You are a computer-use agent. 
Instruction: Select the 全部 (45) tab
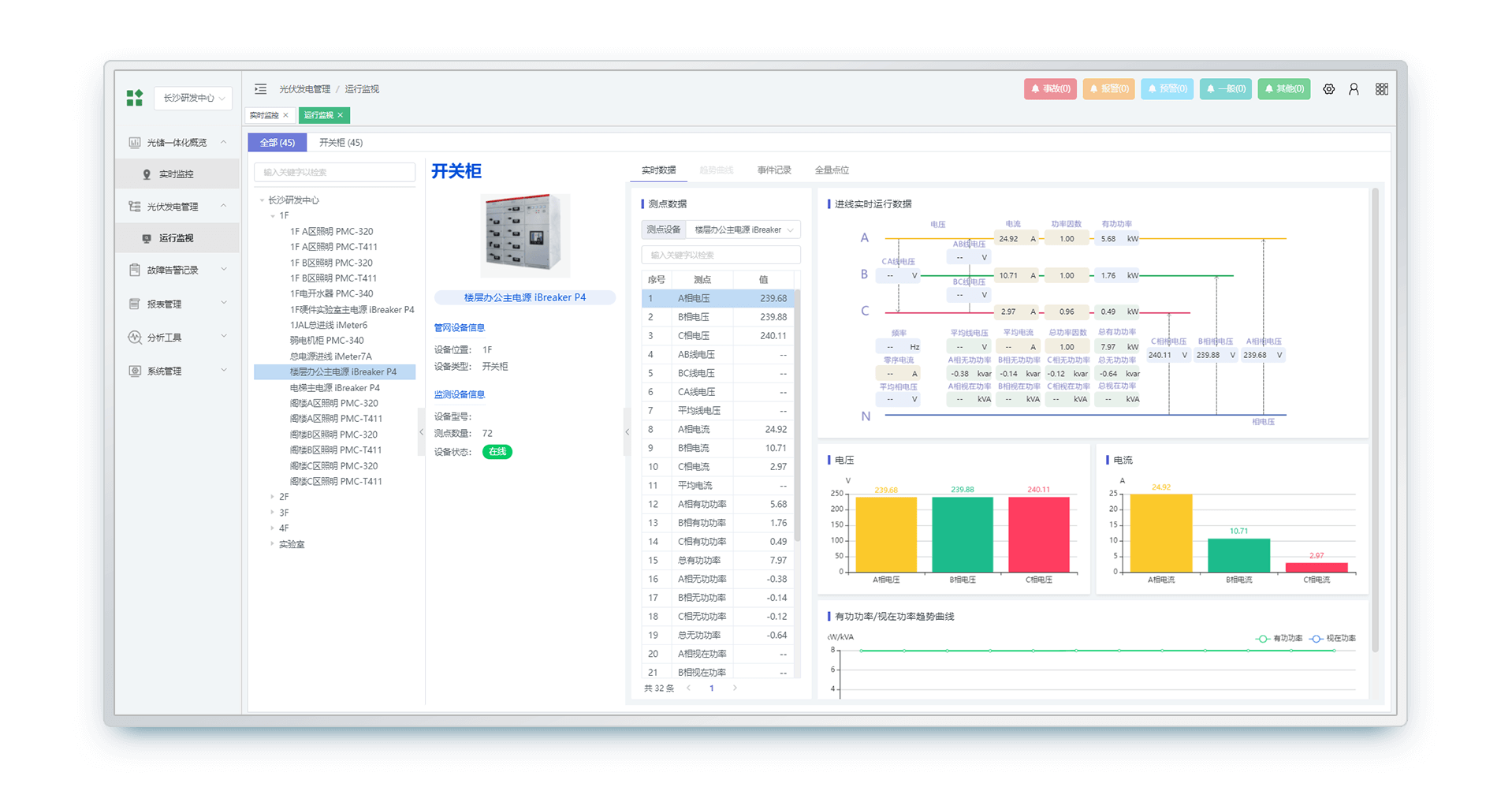(x=277, y=143)
